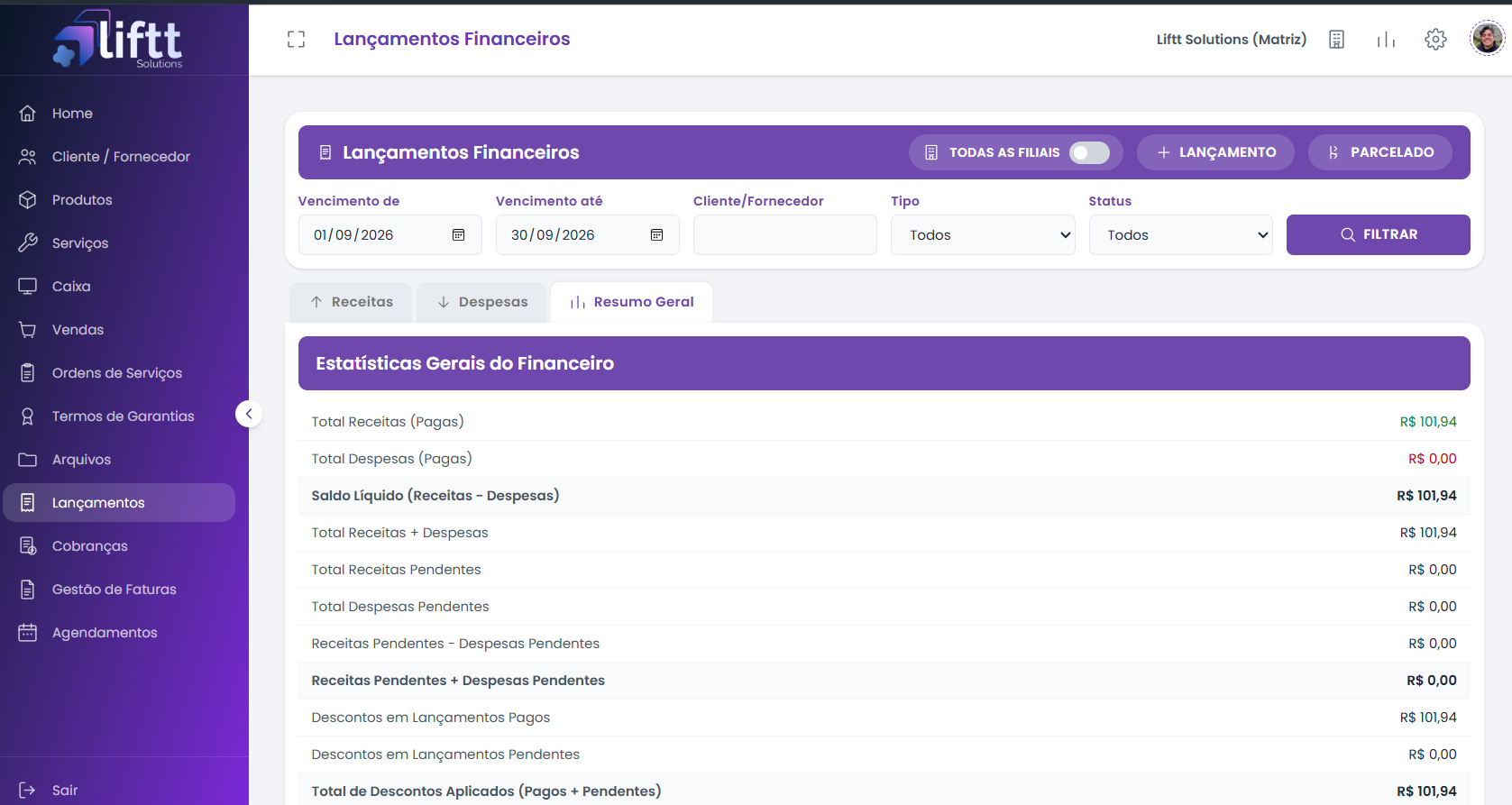The image size is (1512, 805).
Task: Click the Total Receitas (Pagas) row label
Action: pos(388,422)
